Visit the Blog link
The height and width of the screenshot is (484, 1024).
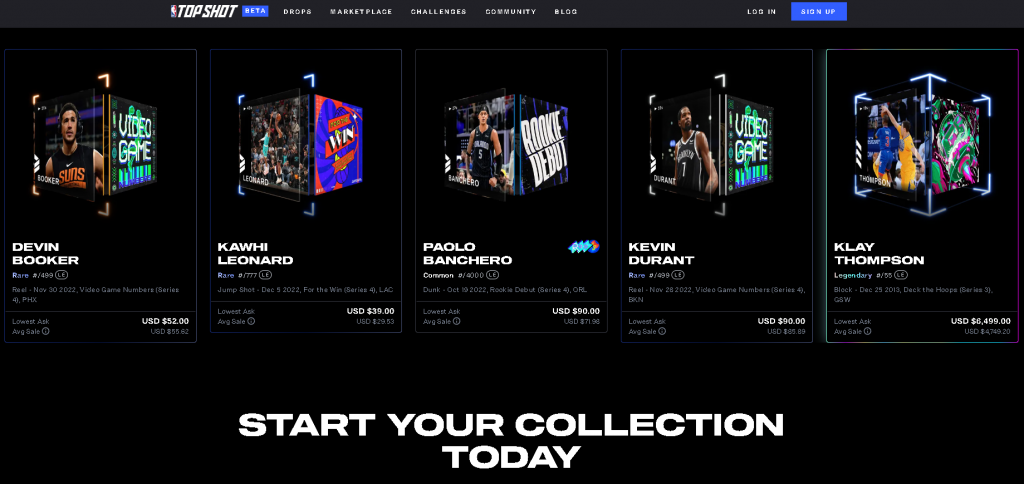[x=566, y=12]
